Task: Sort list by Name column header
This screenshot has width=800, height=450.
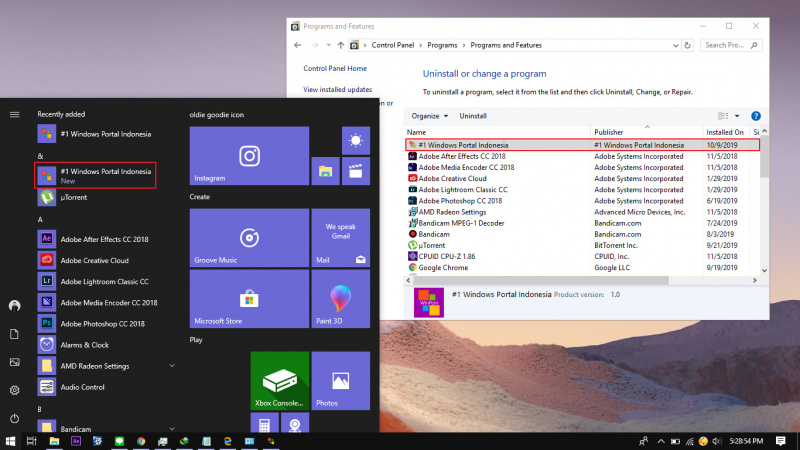Action: pyautogui.click(x=497, y=132)
